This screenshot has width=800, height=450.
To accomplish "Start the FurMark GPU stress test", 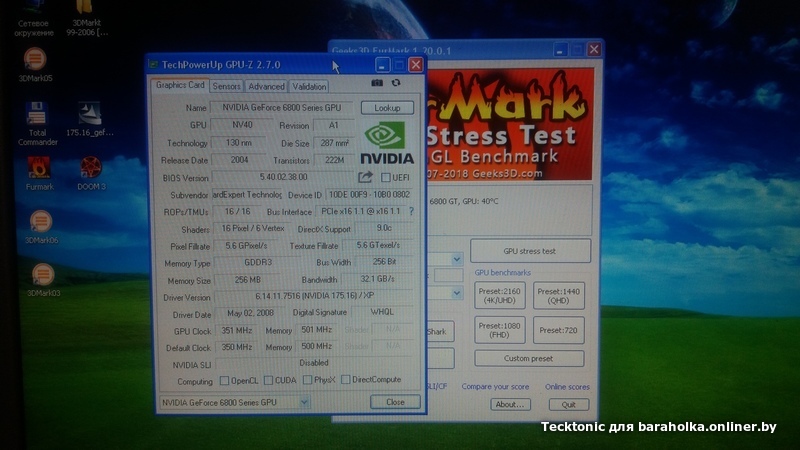I will (x=530, y=251).
